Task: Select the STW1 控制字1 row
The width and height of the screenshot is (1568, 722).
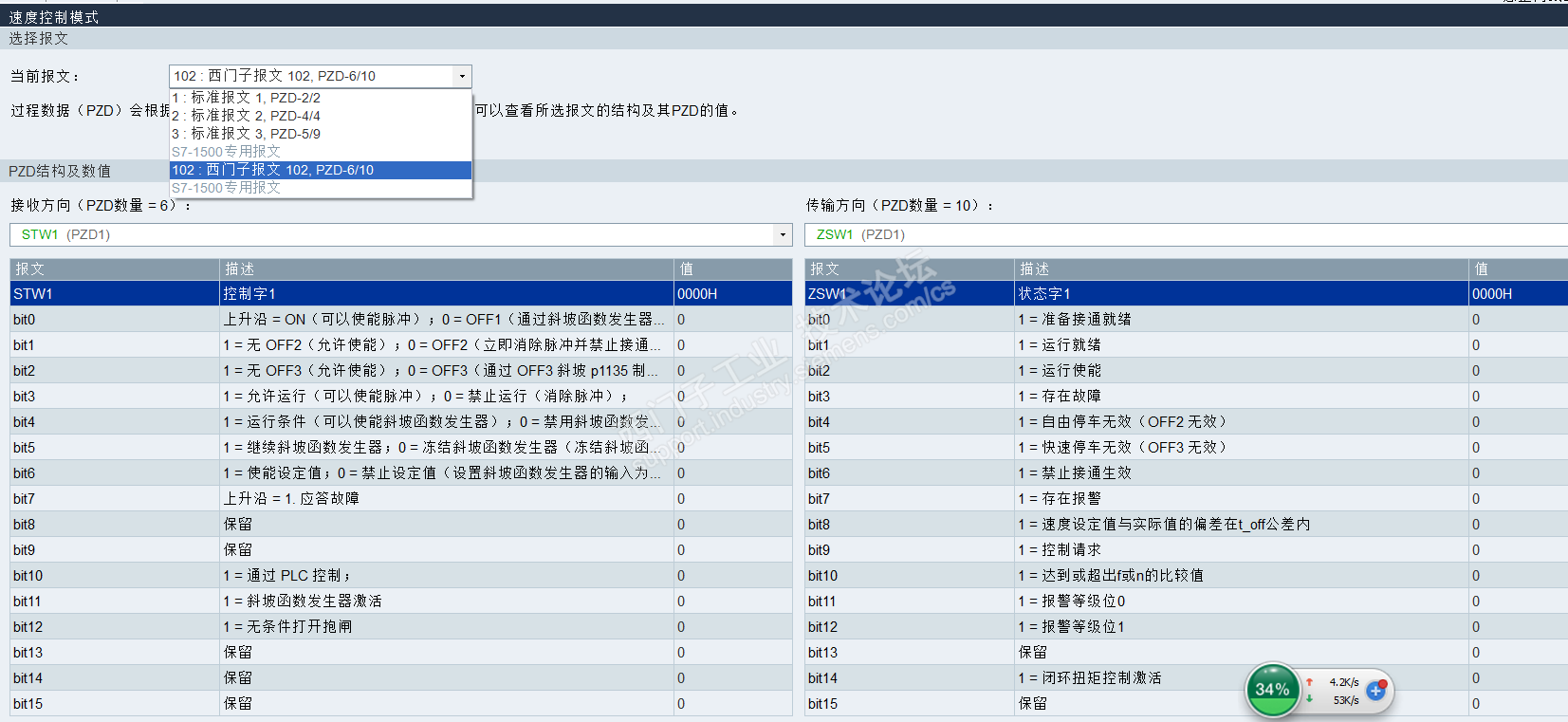Action: [401, 294]
